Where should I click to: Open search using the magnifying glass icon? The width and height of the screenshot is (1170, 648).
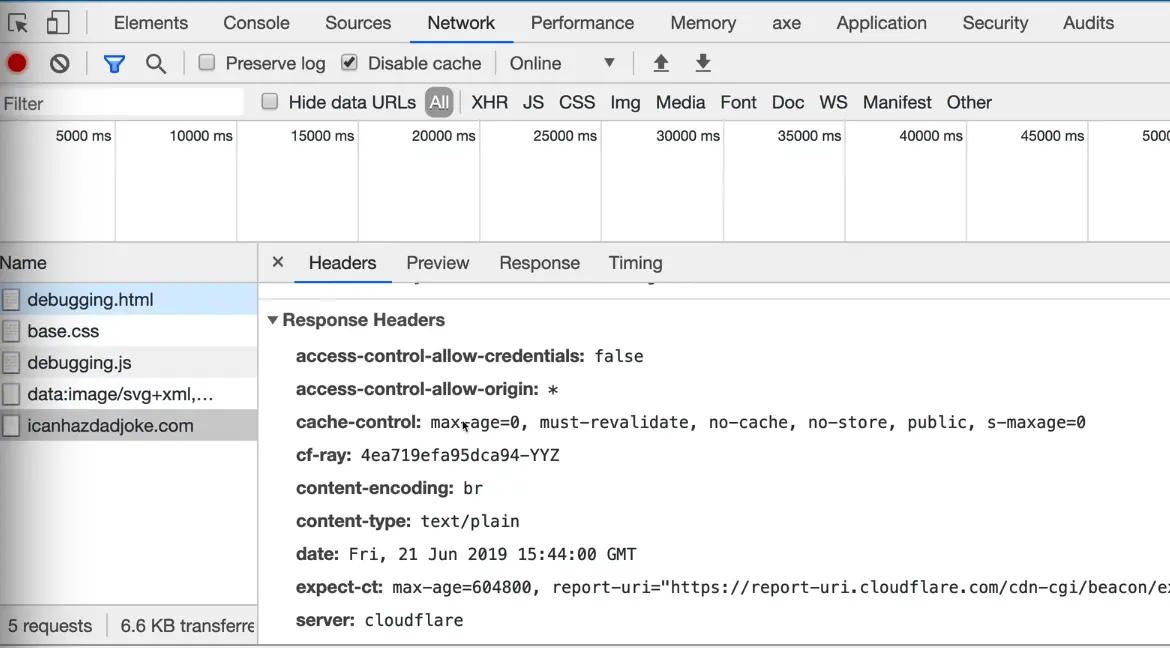[156, 64]
